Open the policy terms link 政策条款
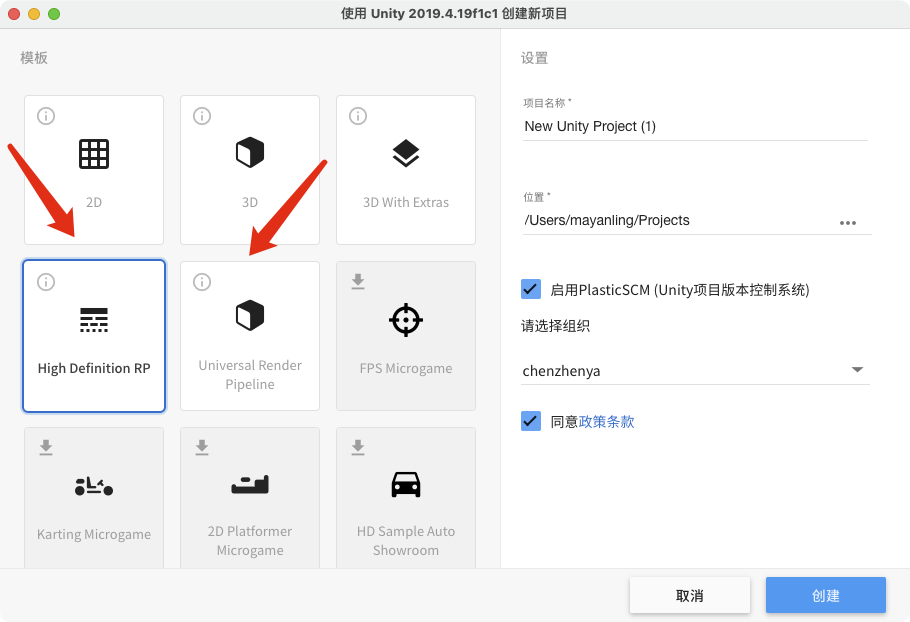Image resolution: width=910 pixels, height=622 pixels. tap(606, 422)
